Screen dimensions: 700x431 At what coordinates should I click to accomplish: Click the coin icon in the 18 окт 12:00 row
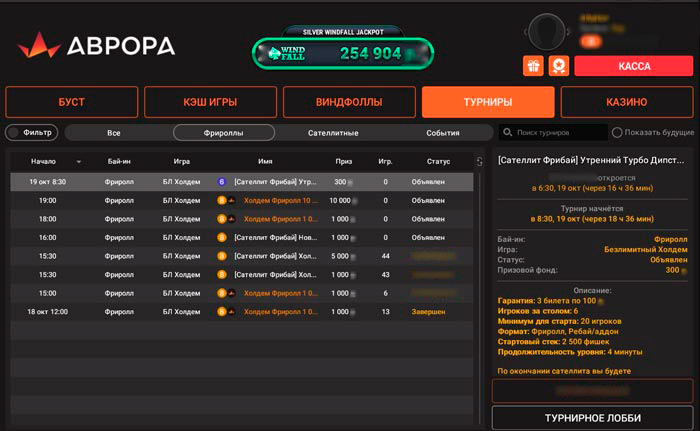tap(221, 312)
